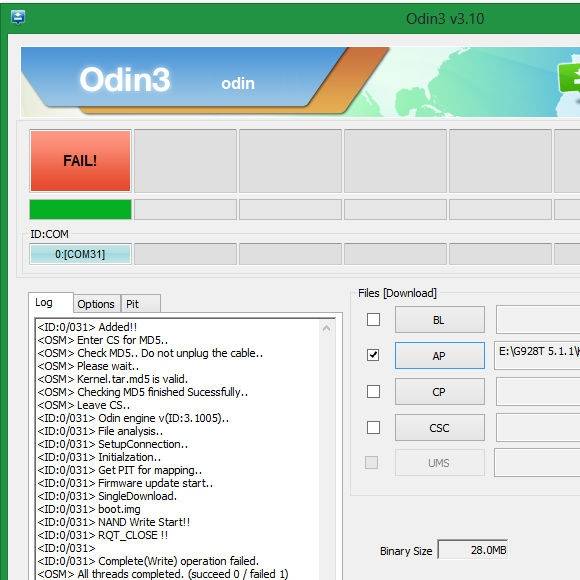Click the CP file path field
The width and height of the screenshot is (580, 580).
click(x=538, y=391)
